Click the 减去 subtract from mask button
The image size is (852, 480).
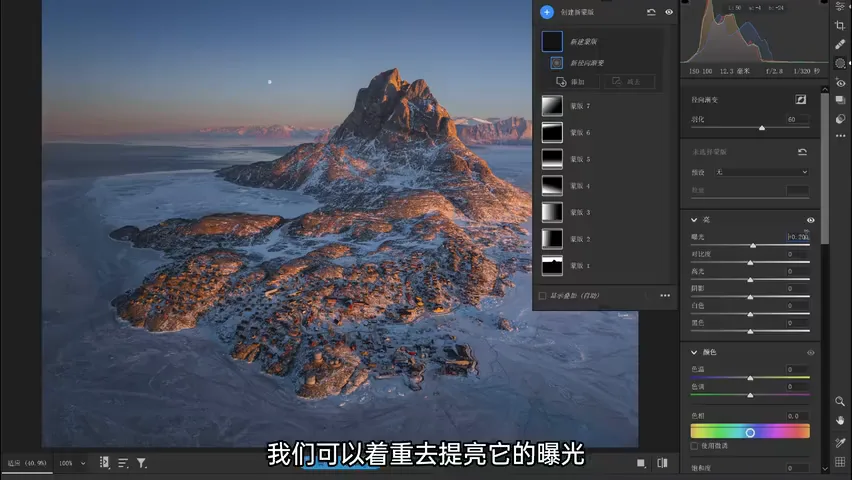click(x=629, y=82)
